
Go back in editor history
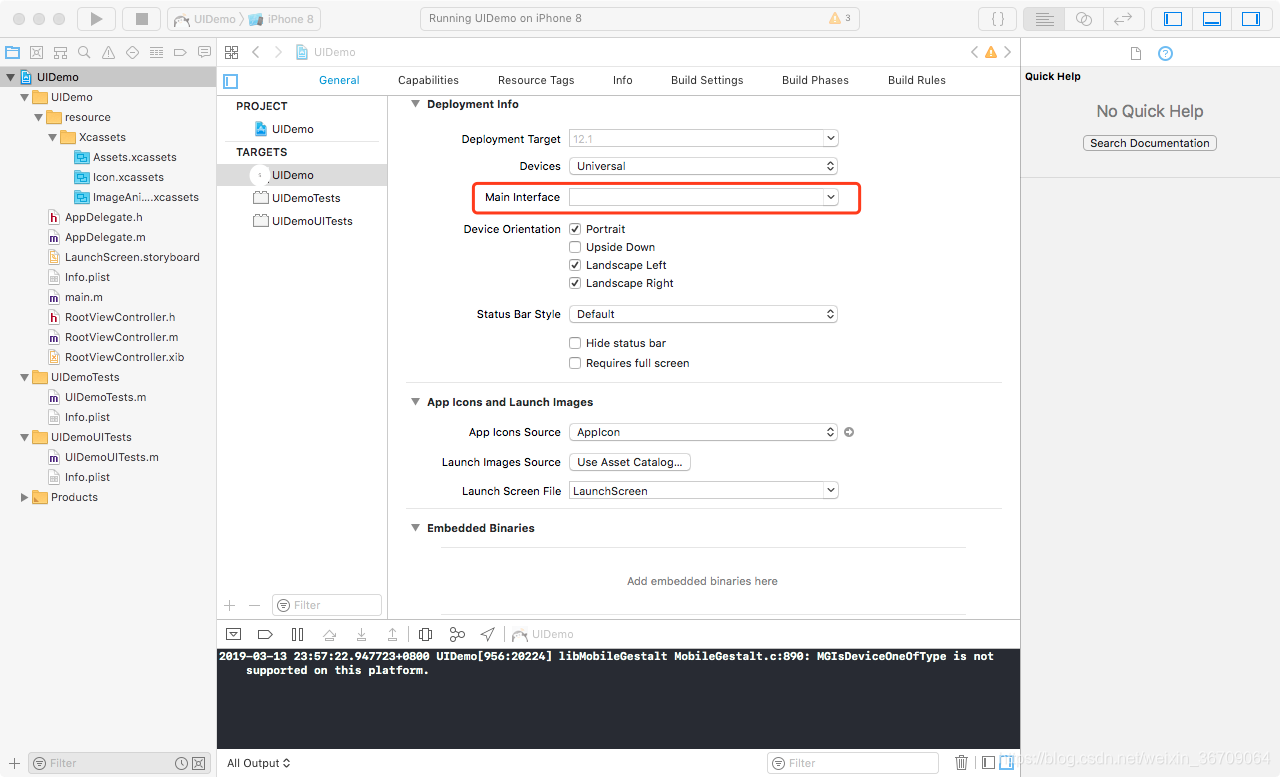(256, 52)
